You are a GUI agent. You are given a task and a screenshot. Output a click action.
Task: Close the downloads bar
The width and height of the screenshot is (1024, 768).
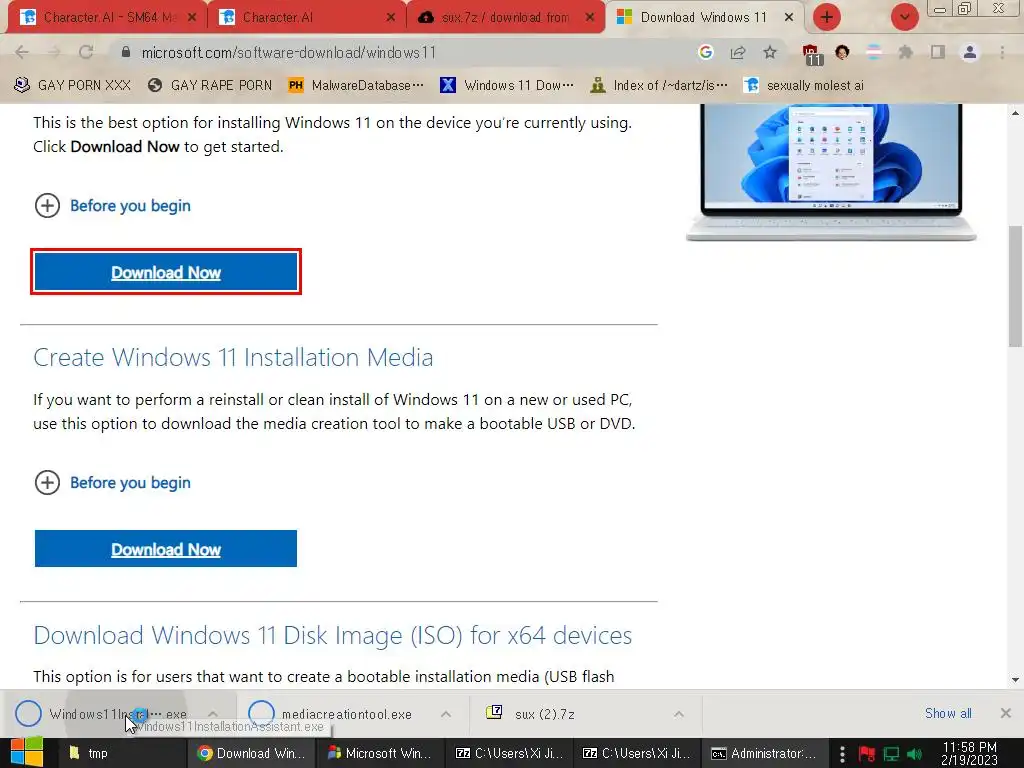(x=1006, y=713)
